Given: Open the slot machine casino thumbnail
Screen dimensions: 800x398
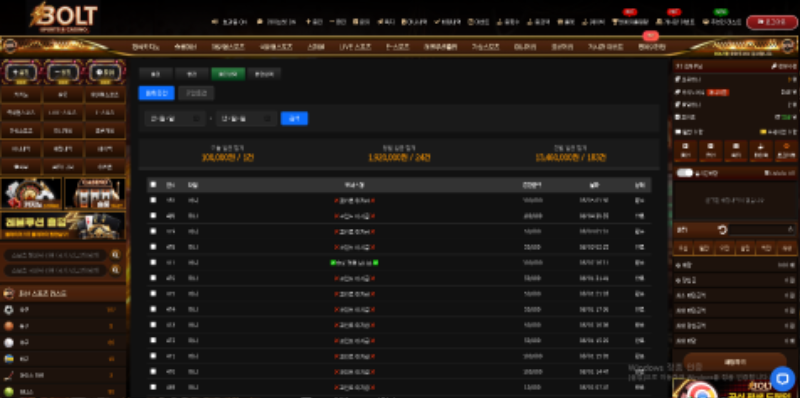Looking at the screenshot, I should click(94, 193).
